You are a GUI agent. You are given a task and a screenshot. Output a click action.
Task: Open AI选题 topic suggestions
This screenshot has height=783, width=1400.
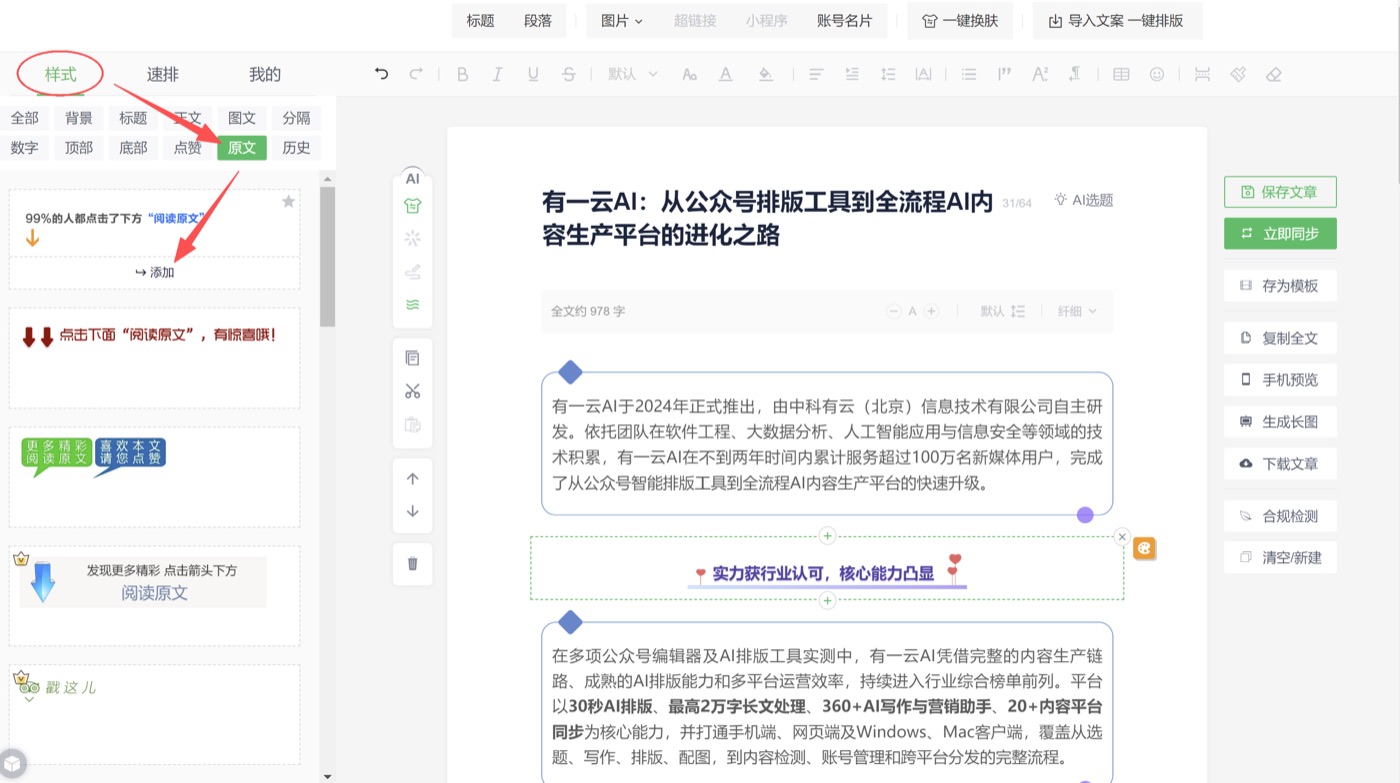(1083, 200)
